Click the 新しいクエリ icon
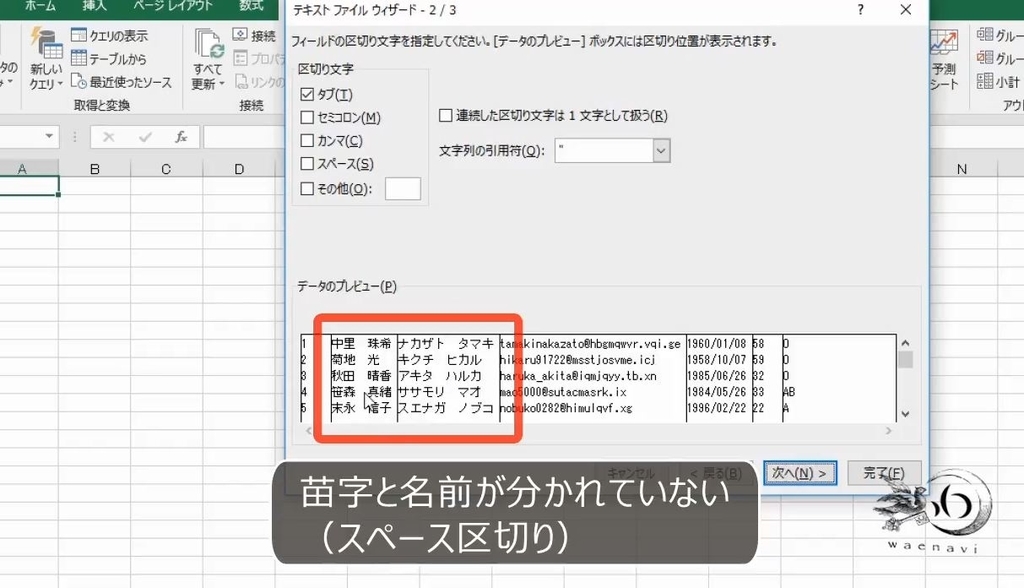1024x588 pixels. click(x=46, y=44)
